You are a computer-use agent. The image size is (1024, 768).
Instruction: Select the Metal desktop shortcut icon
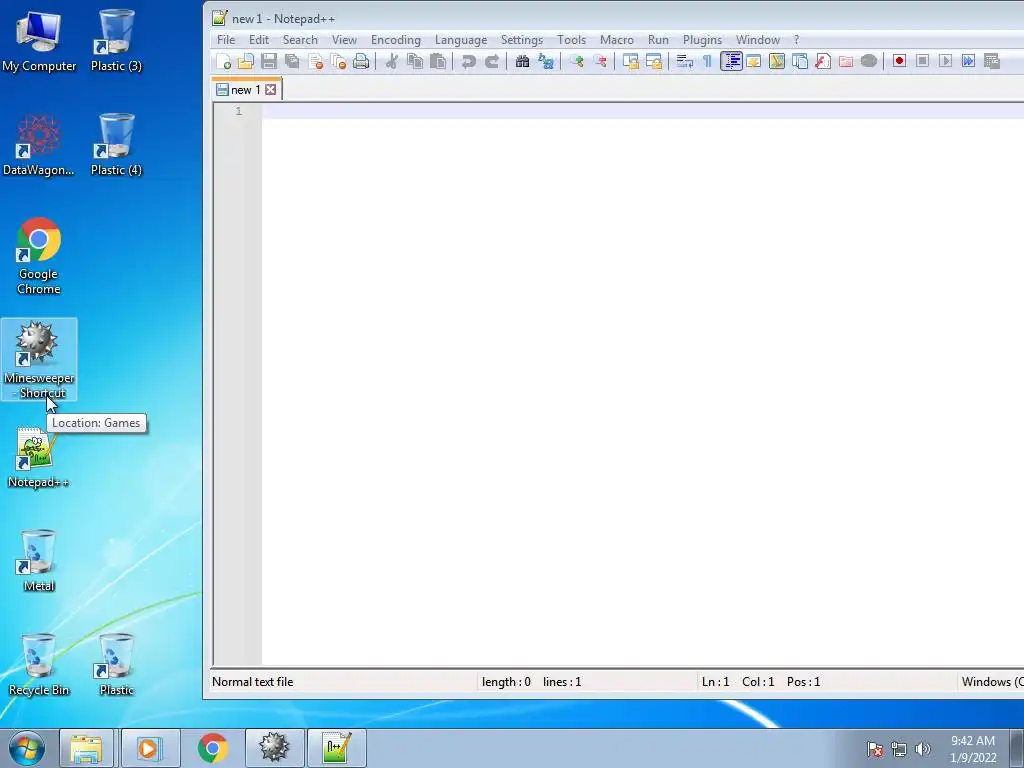pos(39,560)
